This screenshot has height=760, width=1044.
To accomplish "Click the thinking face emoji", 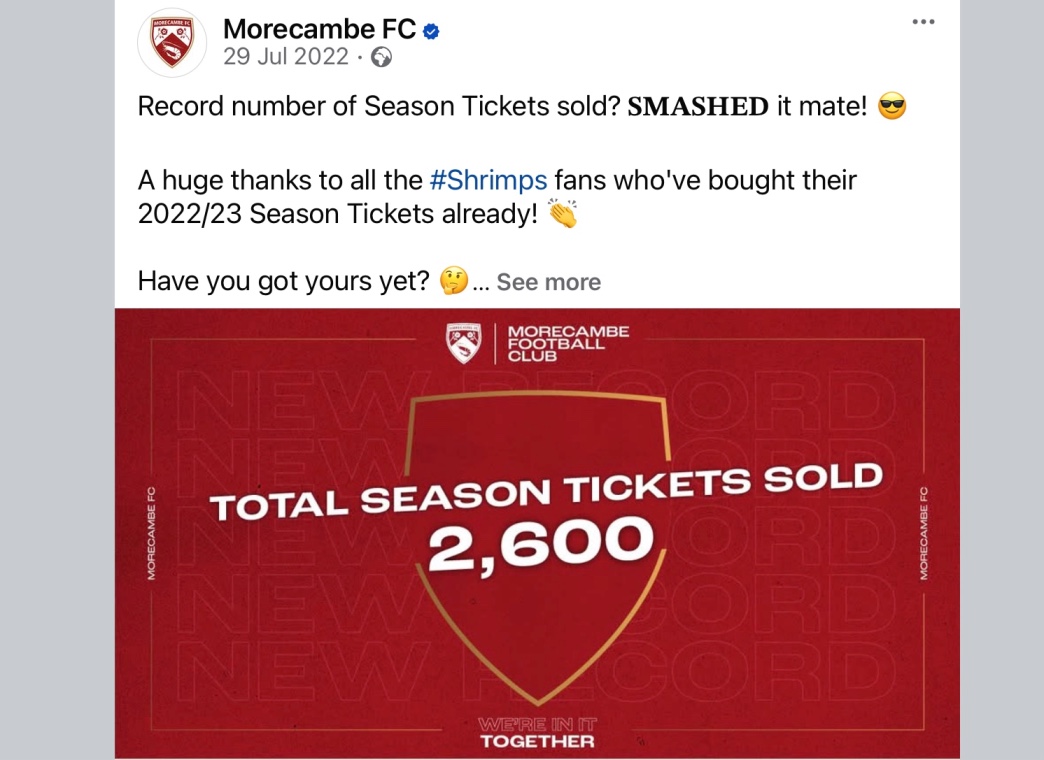I will pyautogui.click(x=454, y=280).
